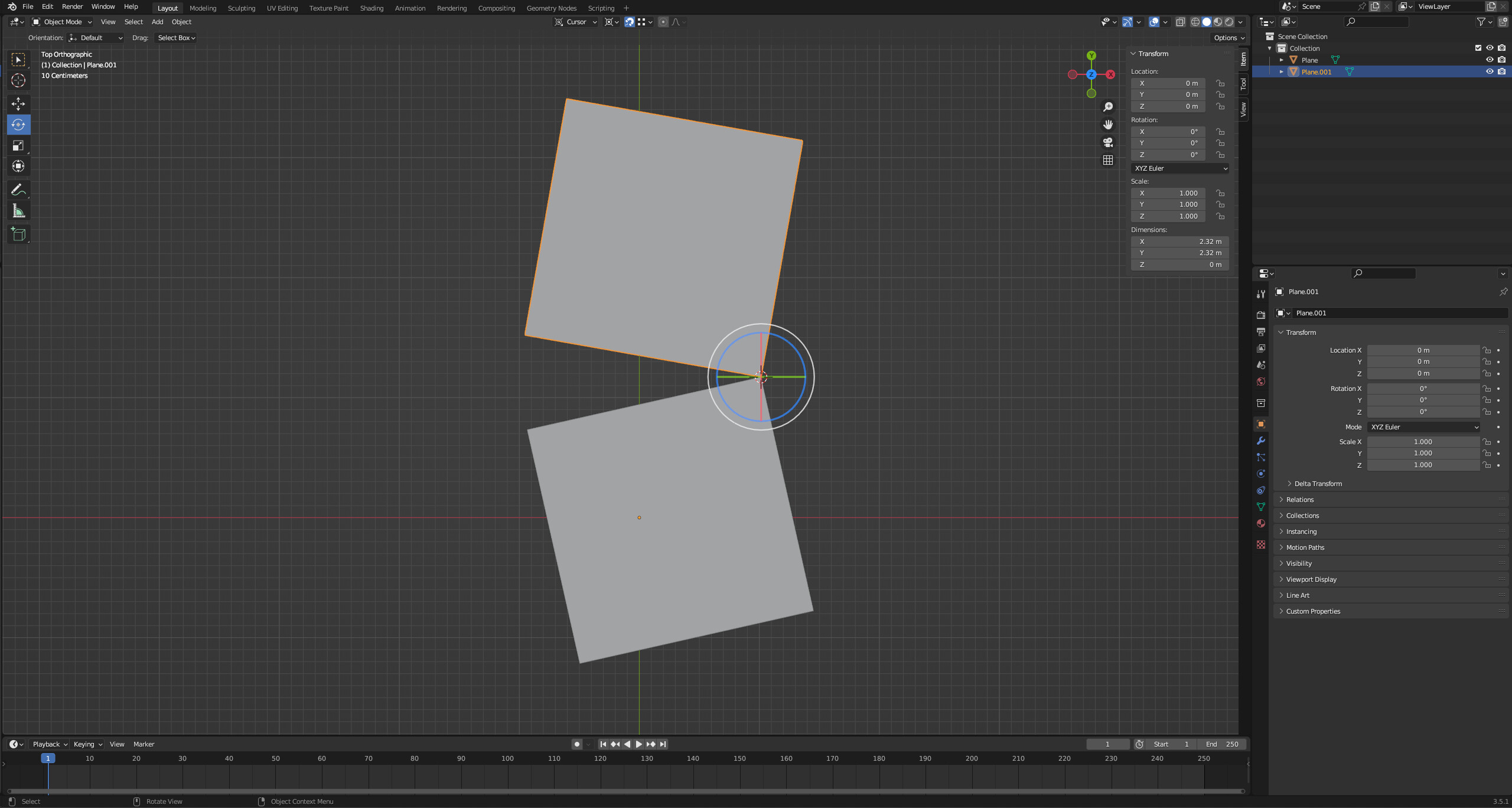Open the Object Mode dropdown

point(63,22)
